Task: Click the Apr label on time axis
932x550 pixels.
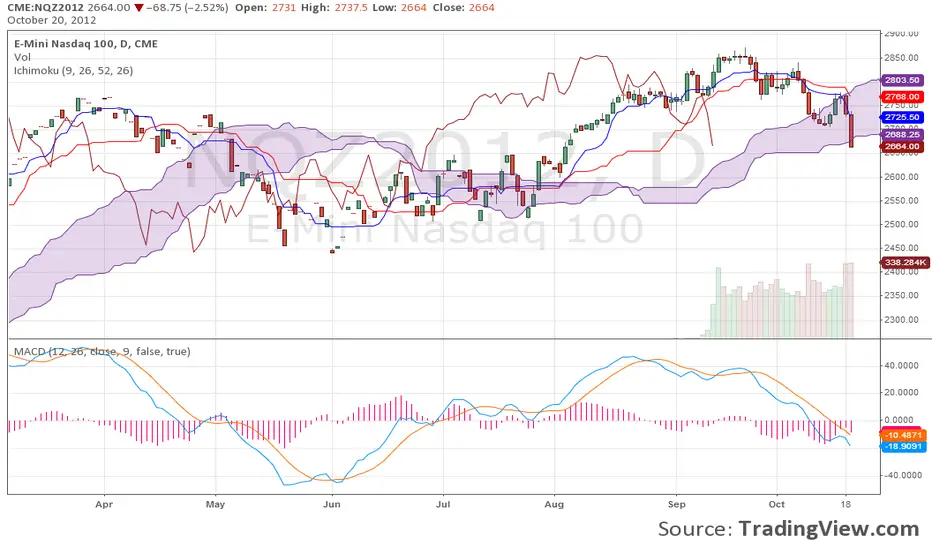Action: pyautogui.click(x=104, y=504)
